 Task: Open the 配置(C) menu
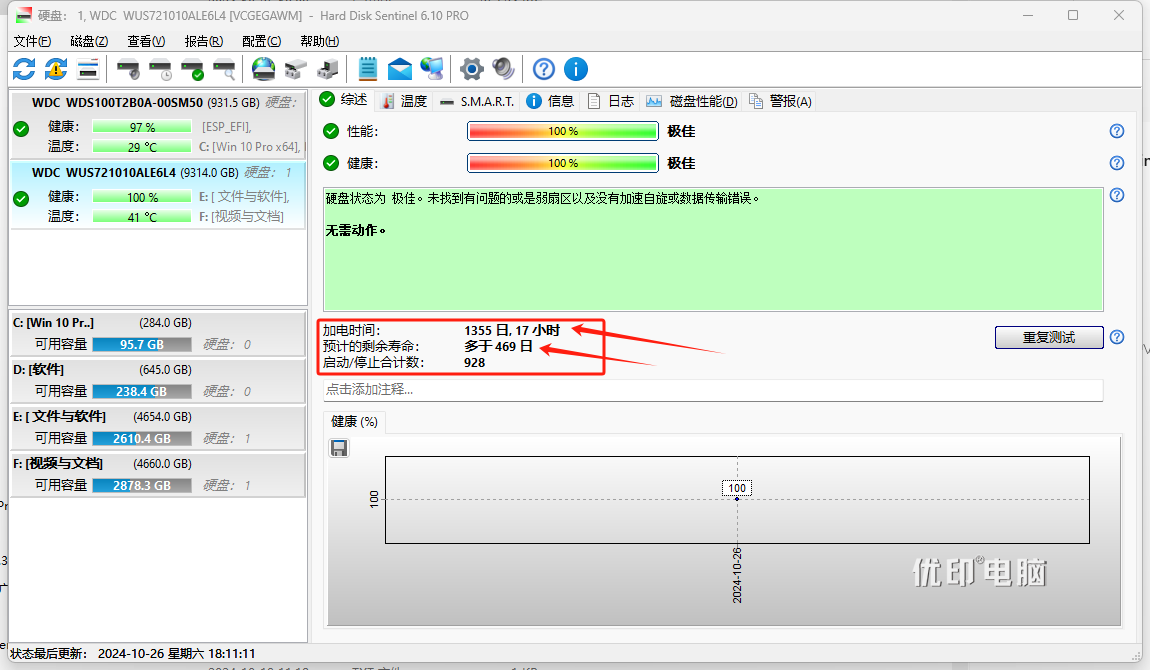261,41
